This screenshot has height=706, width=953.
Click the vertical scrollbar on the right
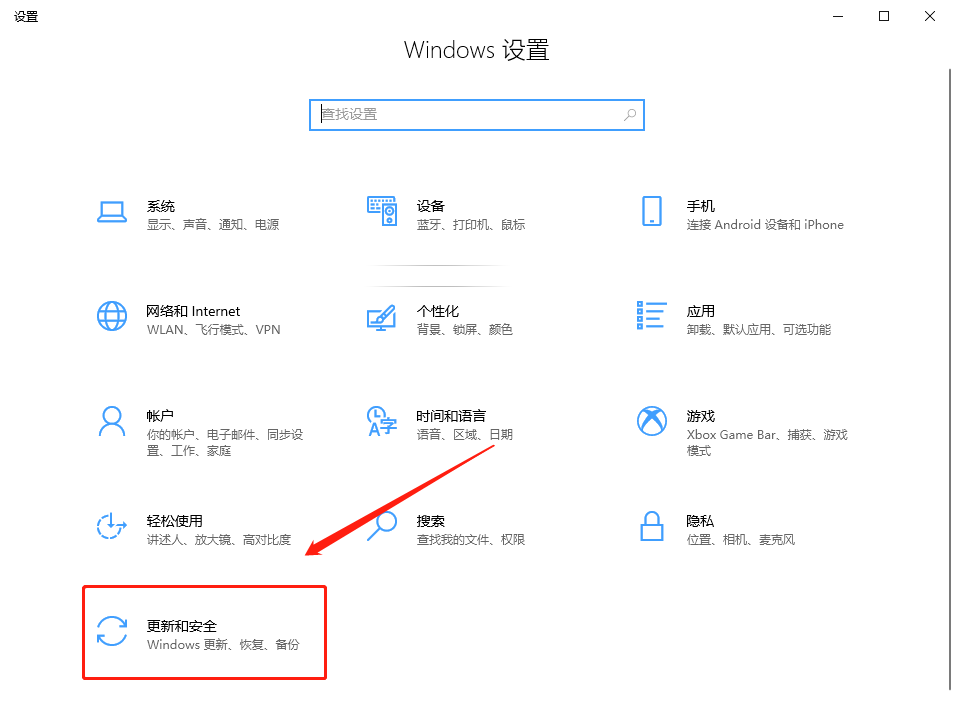949,379
